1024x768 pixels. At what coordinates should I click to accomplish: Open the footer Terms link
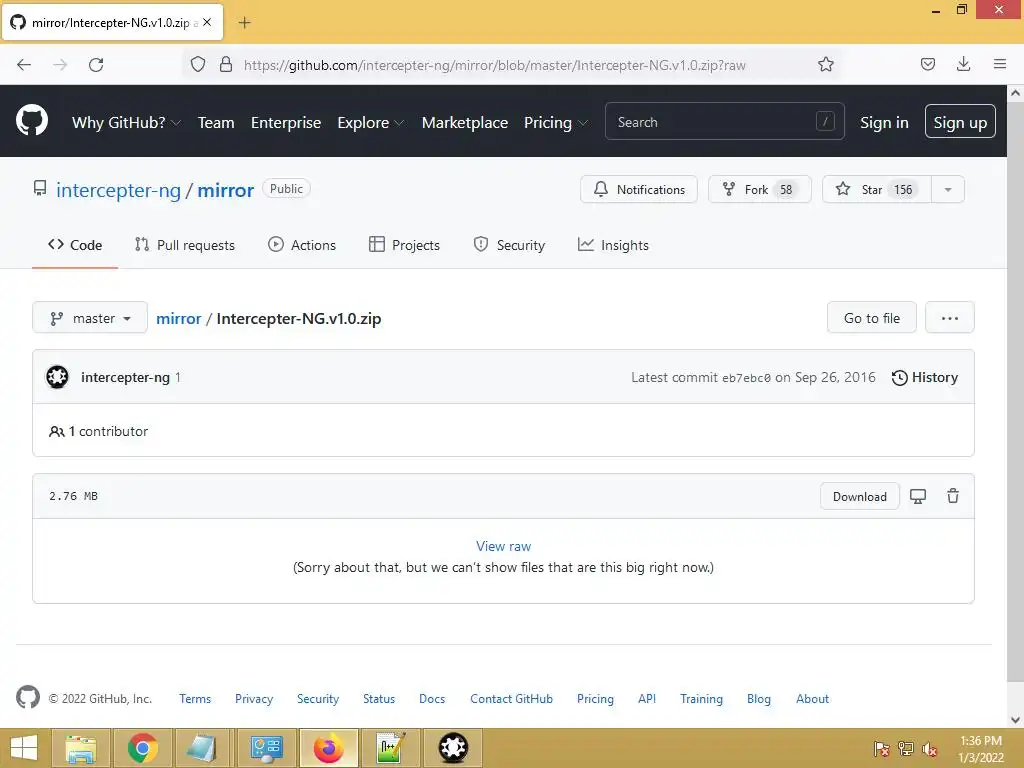point(195,698)
